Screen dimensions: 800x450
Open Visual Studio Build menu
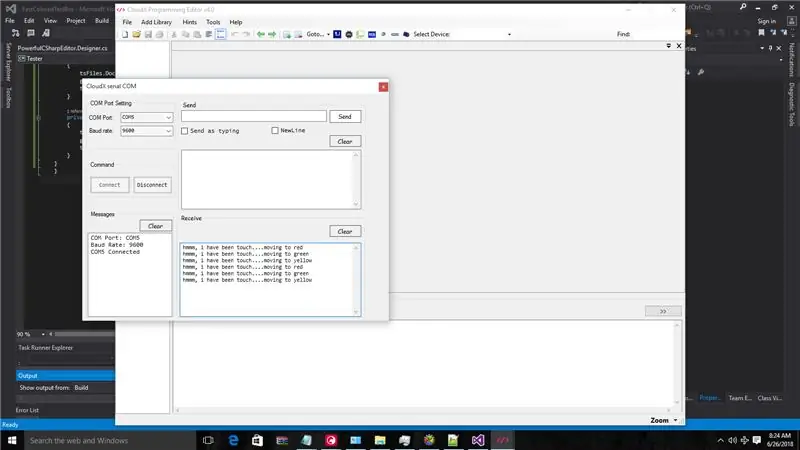tap(102, 20)
